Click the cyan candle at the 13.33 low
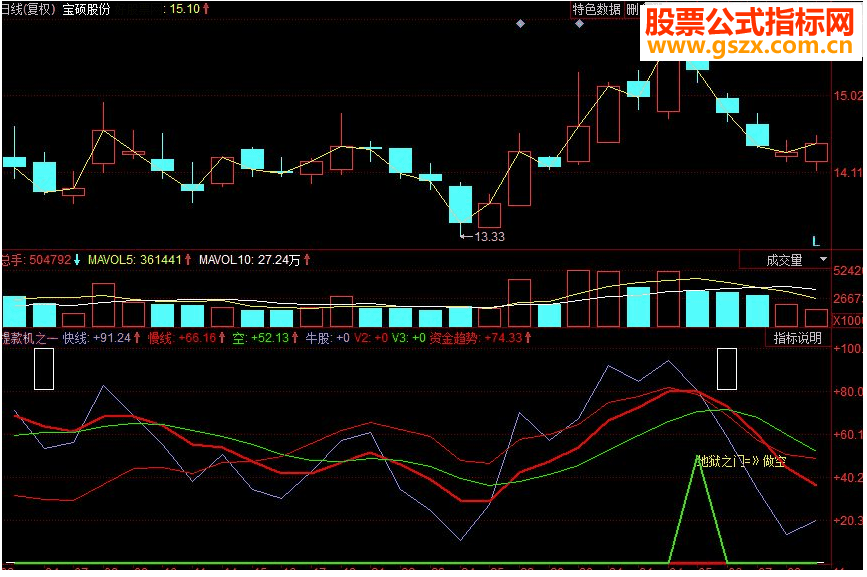Viewport: 867px width, 577px height. 460,204
